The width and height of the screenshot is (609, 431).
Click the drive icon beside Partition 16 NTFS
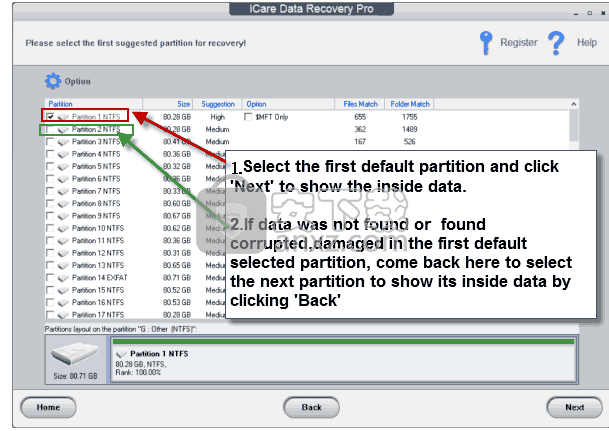pyautogui.click(x=63, y=303)
